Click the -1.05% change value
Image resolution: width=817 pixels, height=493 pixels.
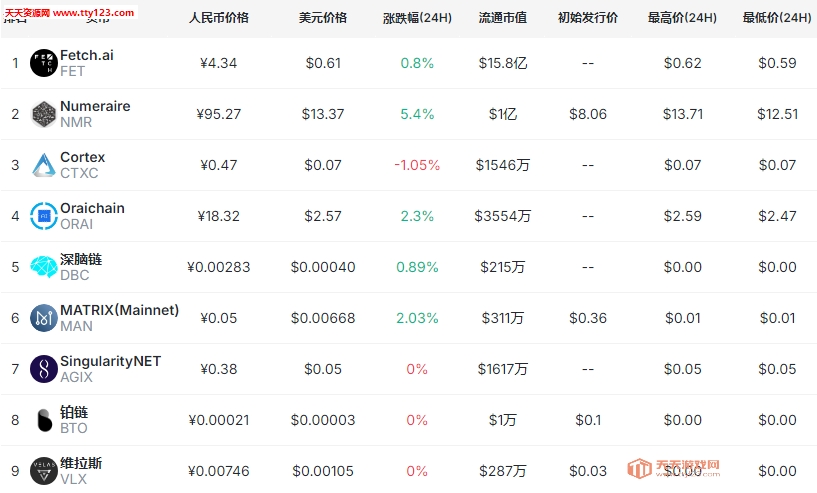pos(417,165)
